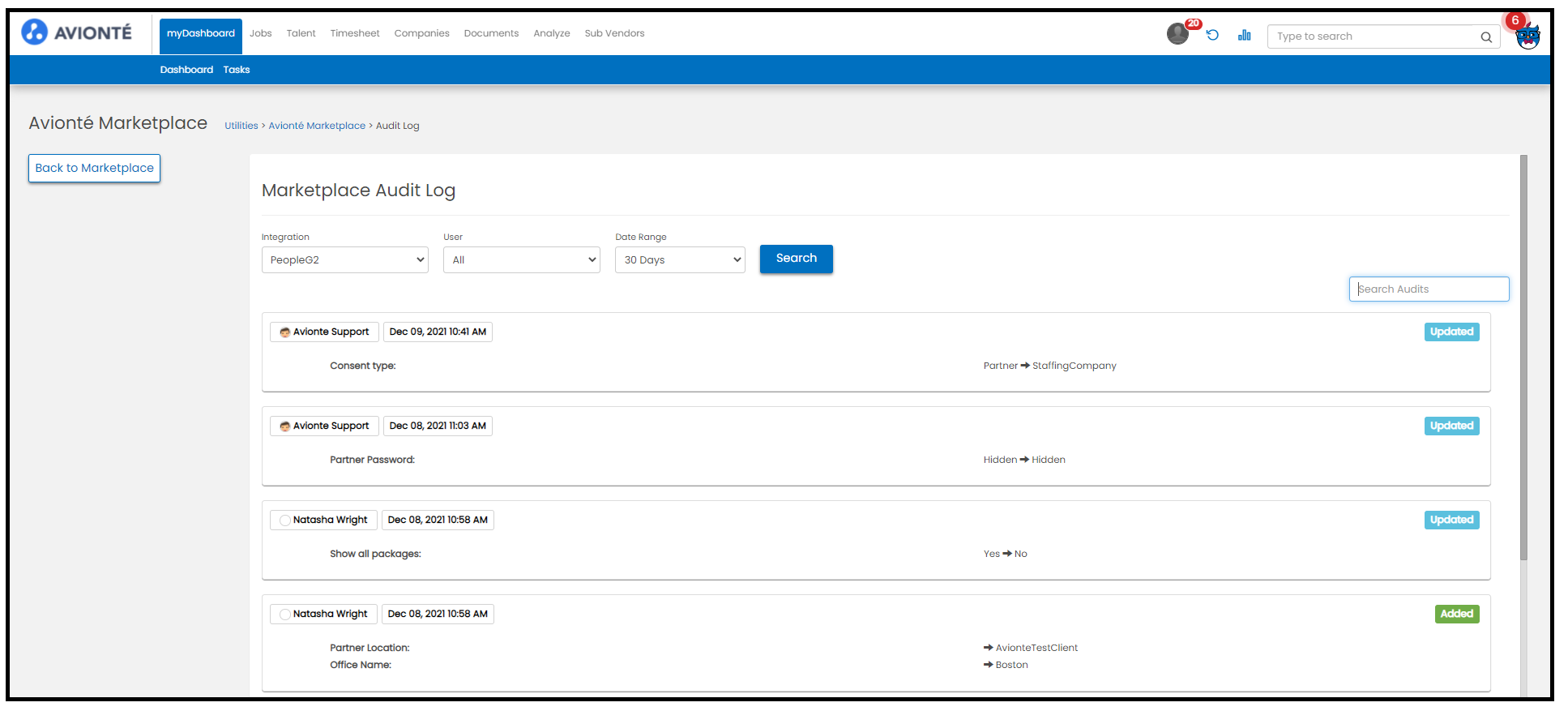1568x711 pixels.
Task: Open the Sub Vendors menu
Action: coord(615,33)
